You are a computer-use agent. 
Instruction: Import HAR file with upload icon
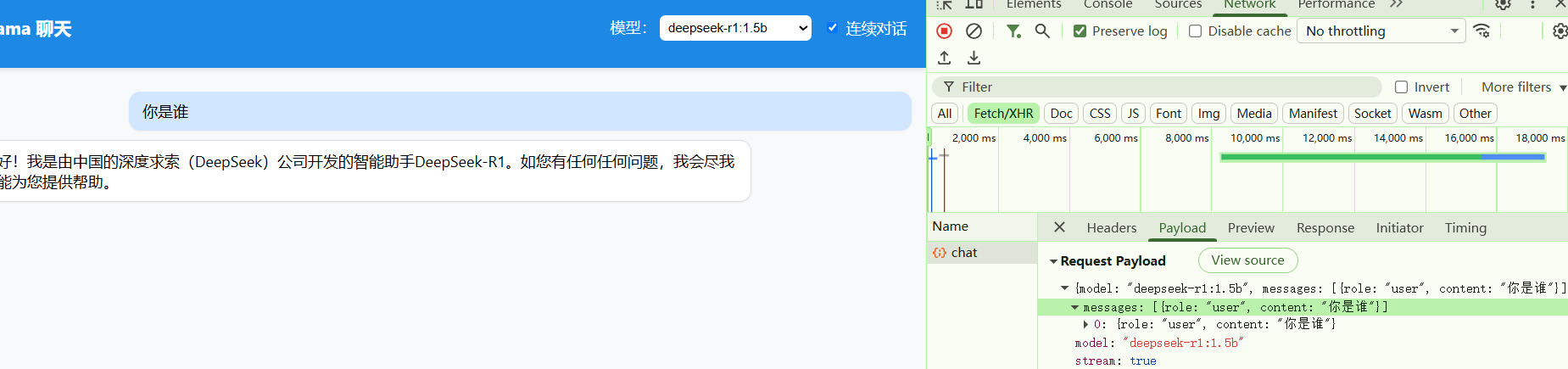pyautogui.click(x=944, y=58)
